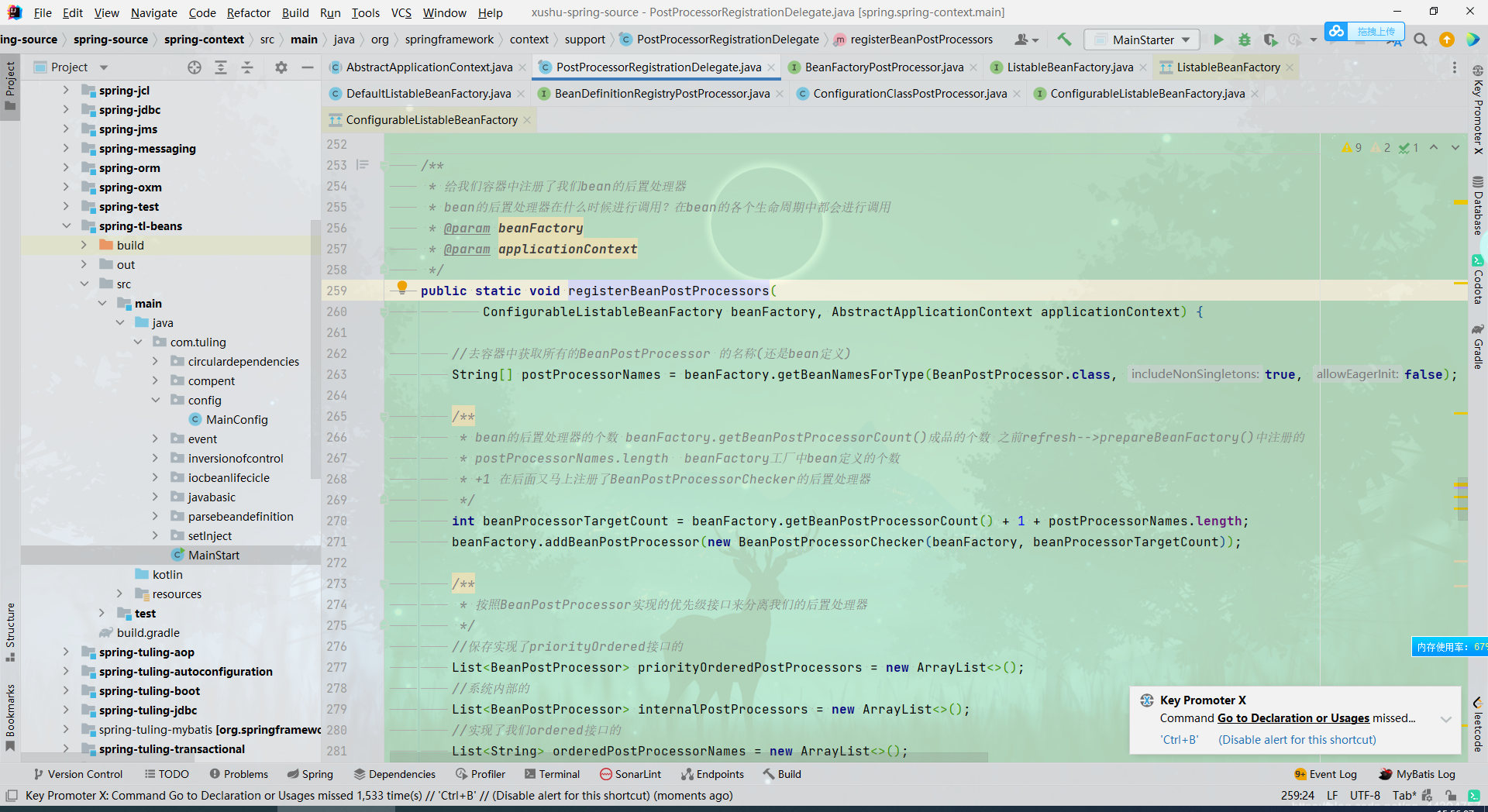Click the Run with Coverage icon
The height and width of the screenshot is (812, 1488).
coord(1269,40)
